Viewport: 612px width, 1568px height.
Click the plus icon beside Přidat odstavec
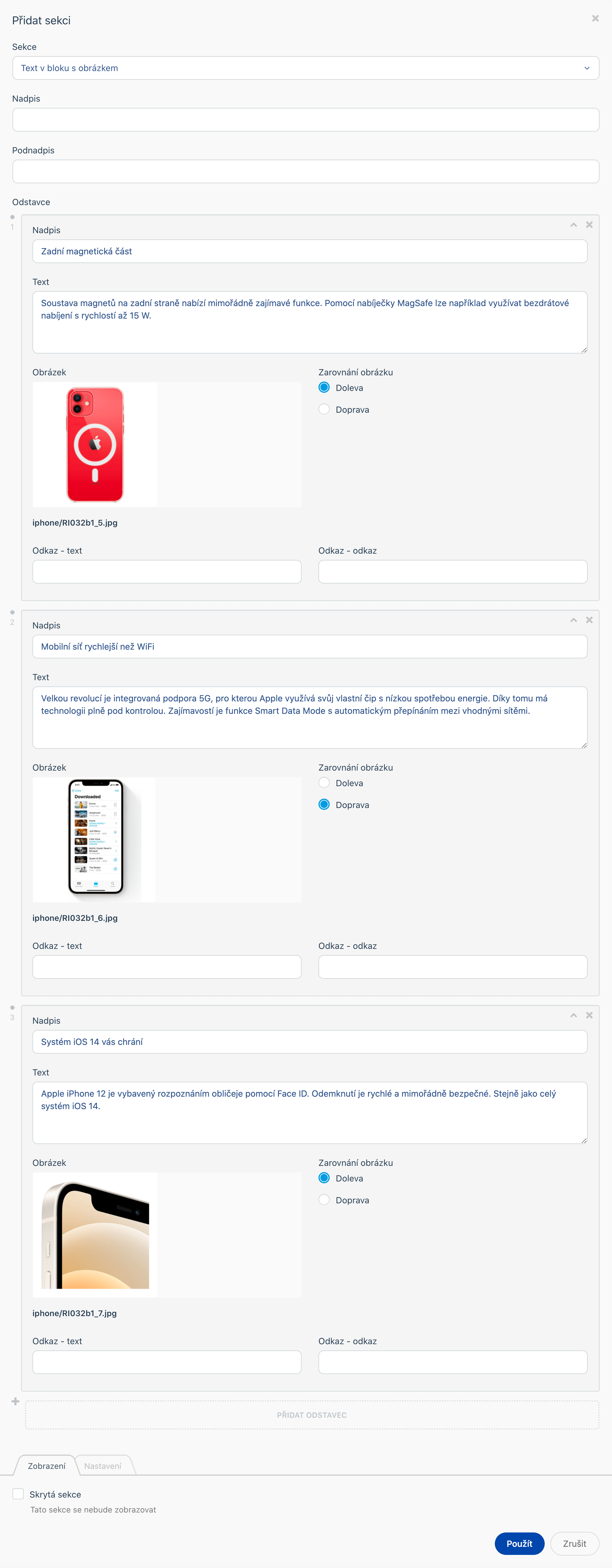(x=16, y=1401)
